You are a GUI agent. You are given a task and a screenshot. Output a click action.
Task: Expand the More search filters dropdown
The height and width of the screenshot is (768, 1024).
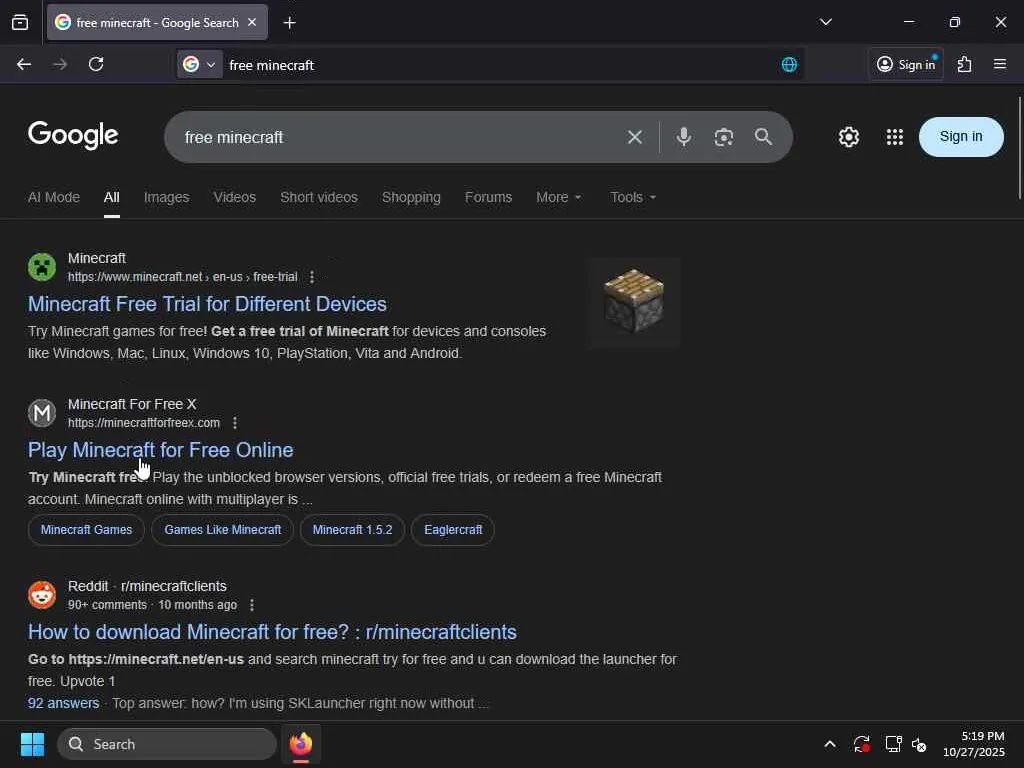click(x=558, y=197)
